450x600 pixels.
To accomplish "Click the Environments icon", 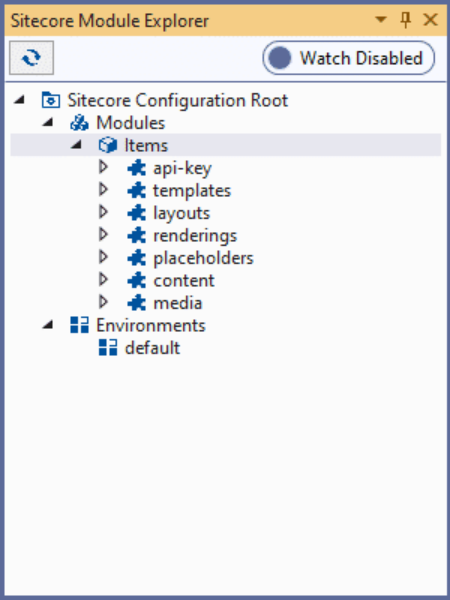I will [79, 325].
